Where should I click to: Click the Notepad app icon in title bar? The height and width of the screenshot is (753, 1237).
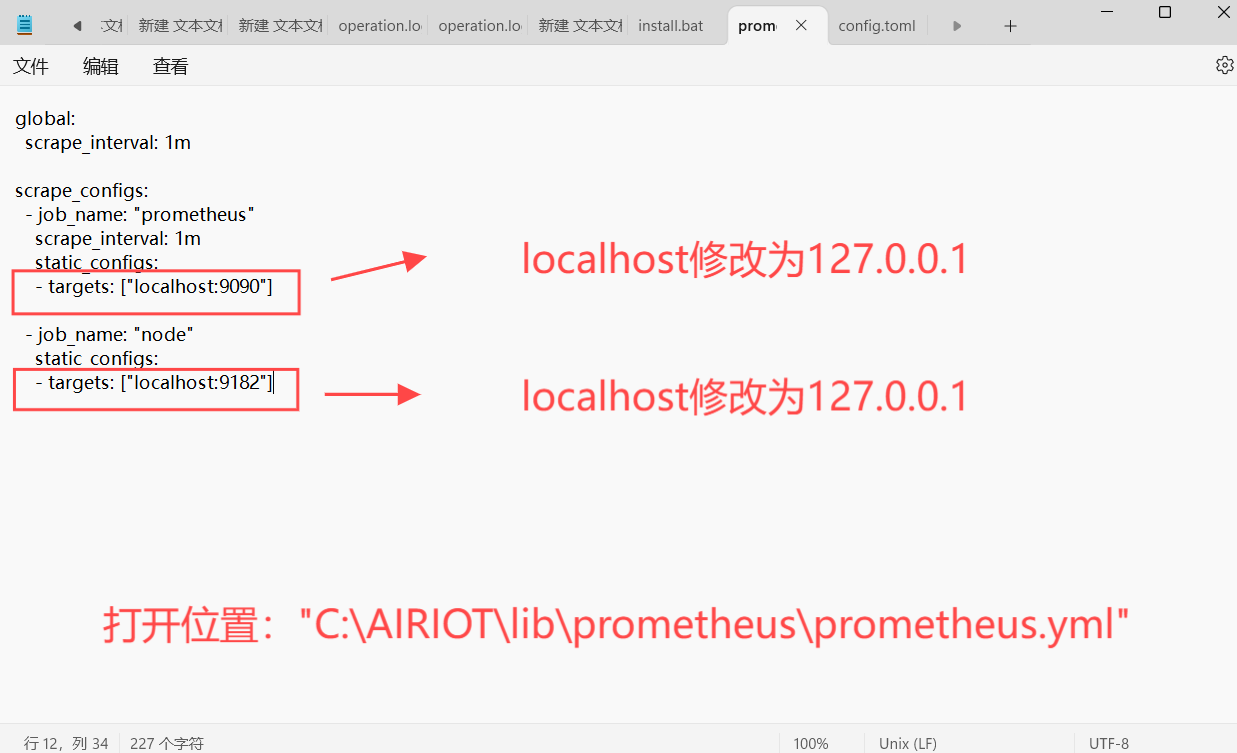pyautogui.click(x=25, y=25)
